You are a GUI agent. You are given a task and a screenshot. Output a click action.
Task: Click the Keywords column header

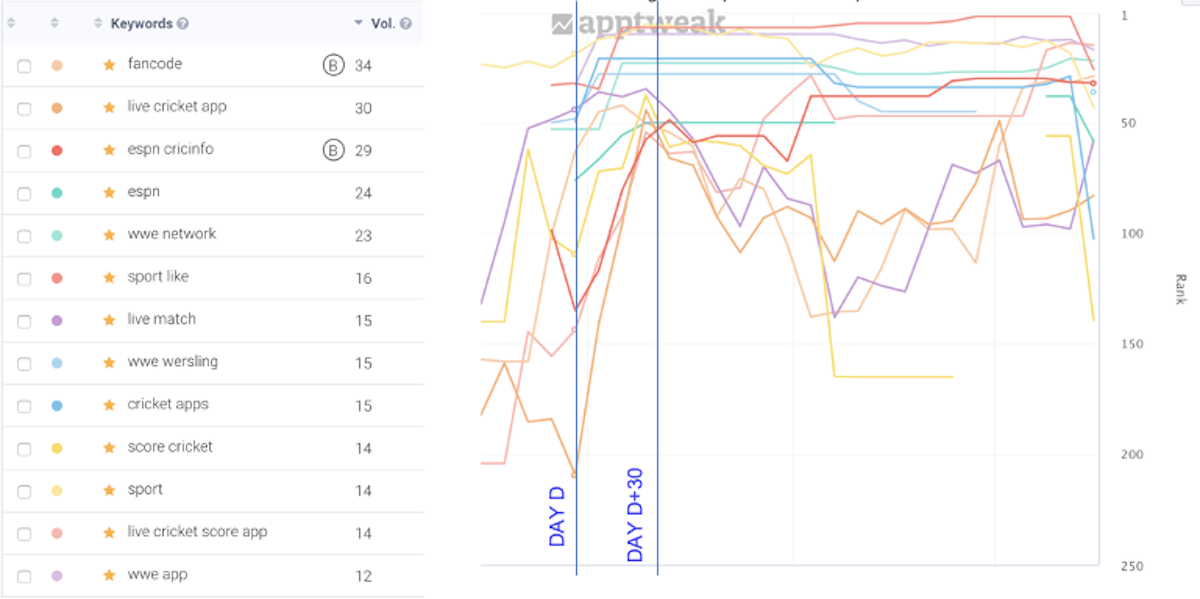pos(141,23)
